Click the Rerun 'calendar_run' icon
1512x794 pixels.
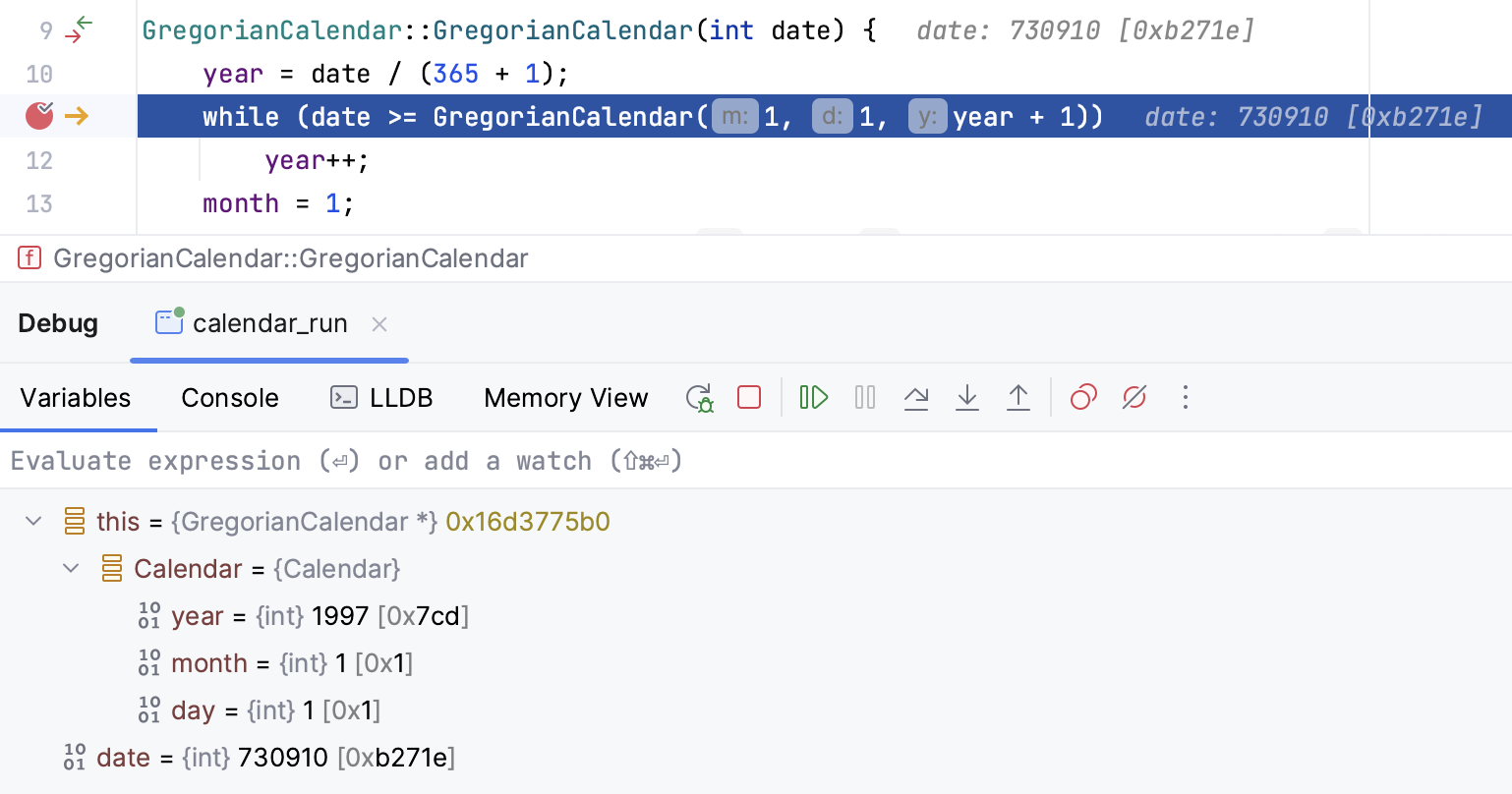click(700, 397)
